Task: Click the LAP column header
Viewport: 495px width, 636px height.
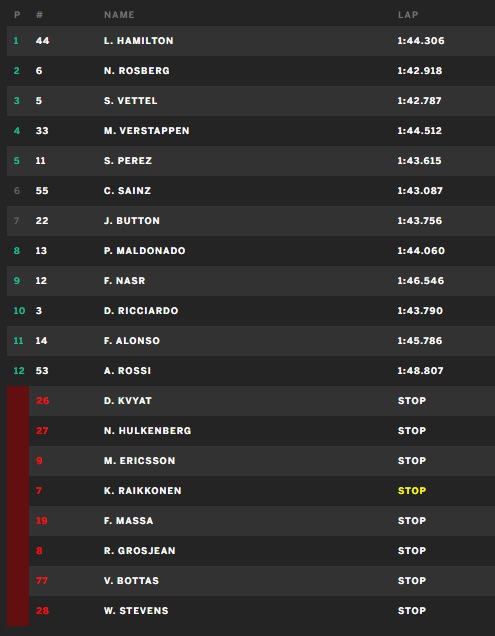Action: tap(408, 15)
